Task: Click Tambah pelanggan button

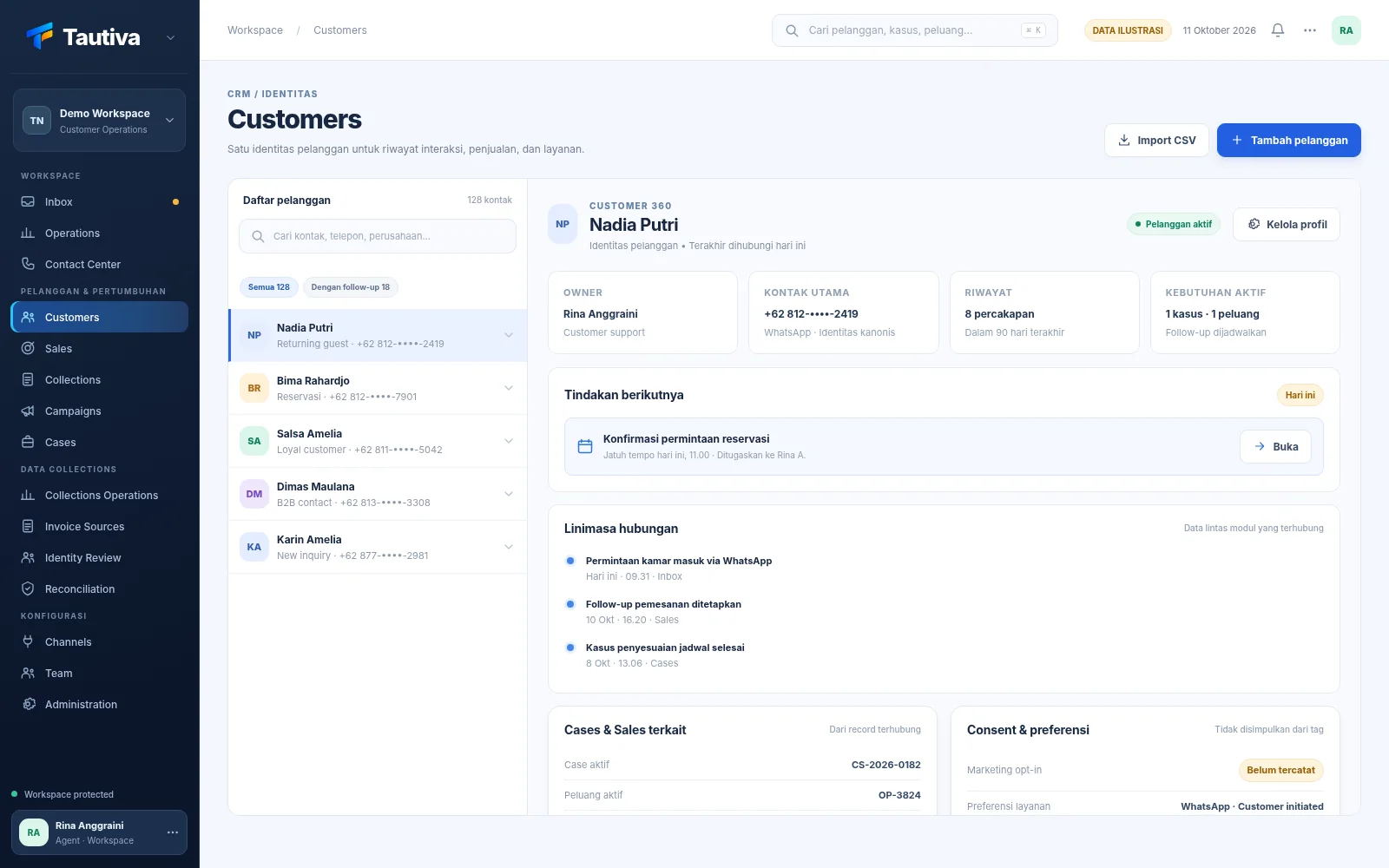Action: [1289, 141]
